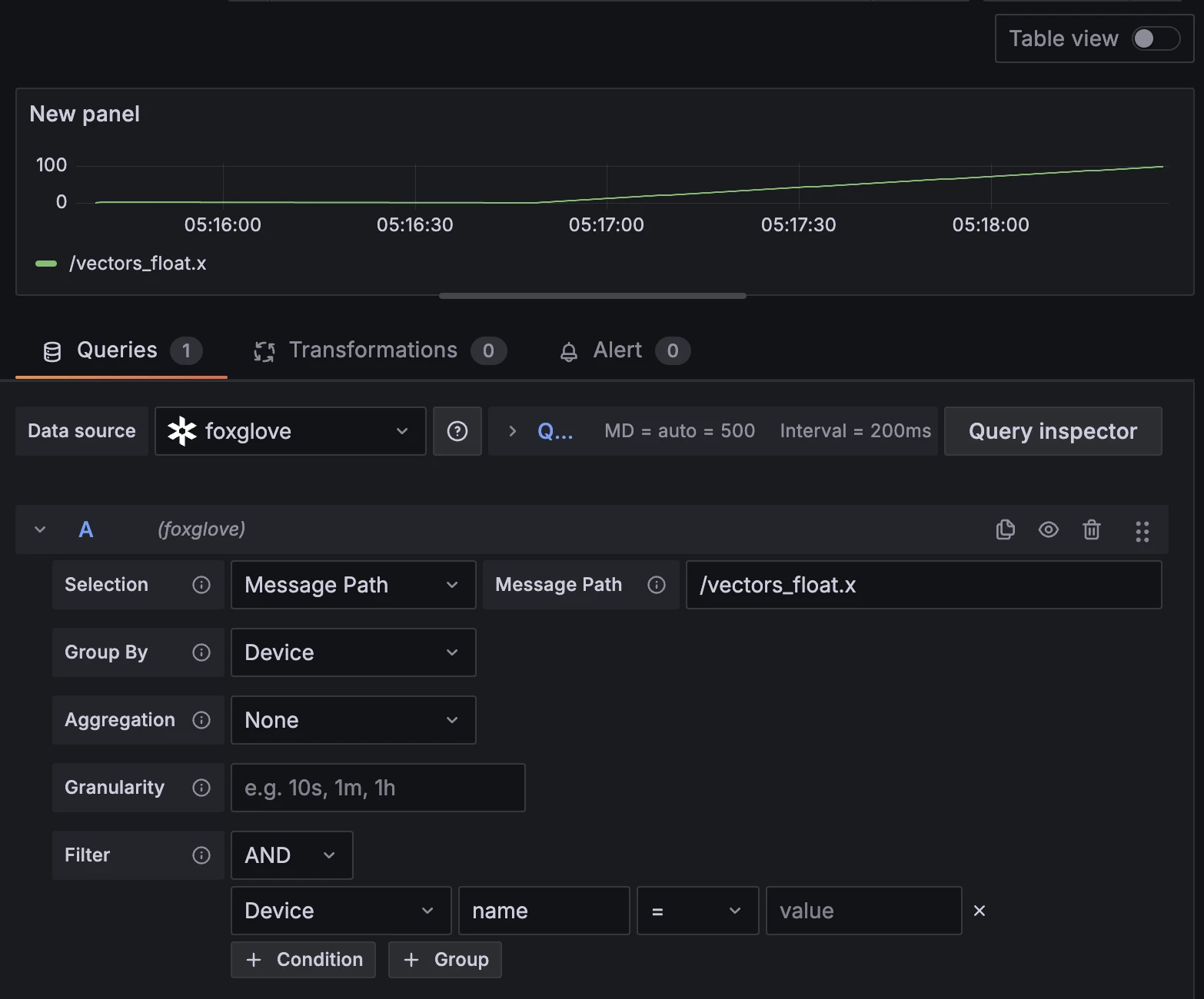Click the Message Path info icon
This screenshot has width=1204, height=999.
657,585
